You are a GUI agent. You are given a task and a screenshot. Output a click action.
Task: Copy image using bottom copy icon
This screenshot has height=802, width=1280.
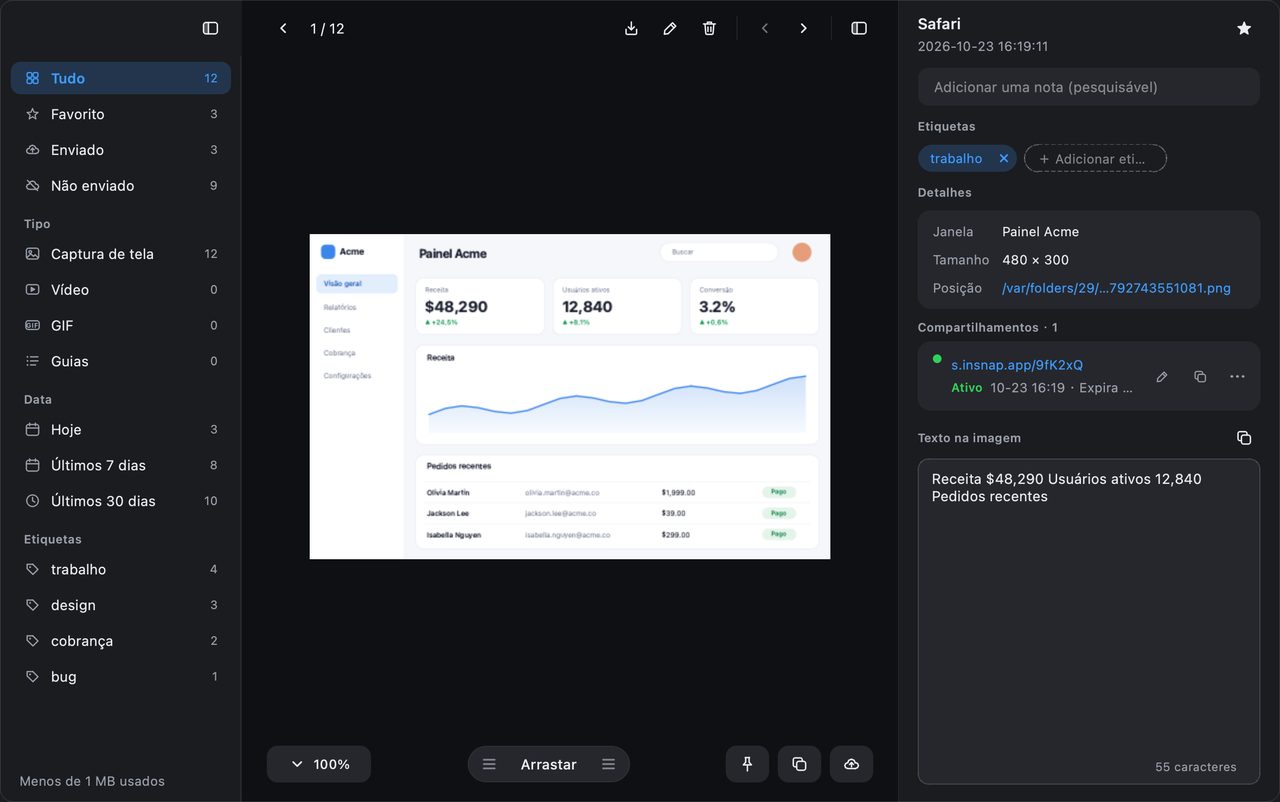pyautogui.click(x=799, y=764)
